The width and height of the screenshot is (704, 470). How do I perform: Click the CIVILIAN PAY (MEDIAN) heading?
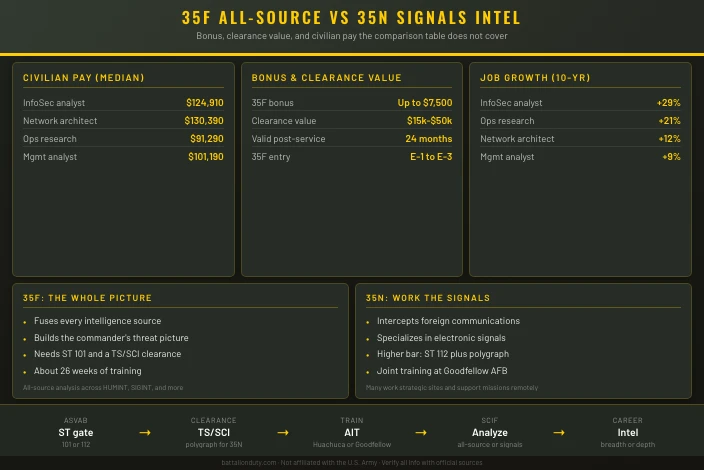(84, 78)
